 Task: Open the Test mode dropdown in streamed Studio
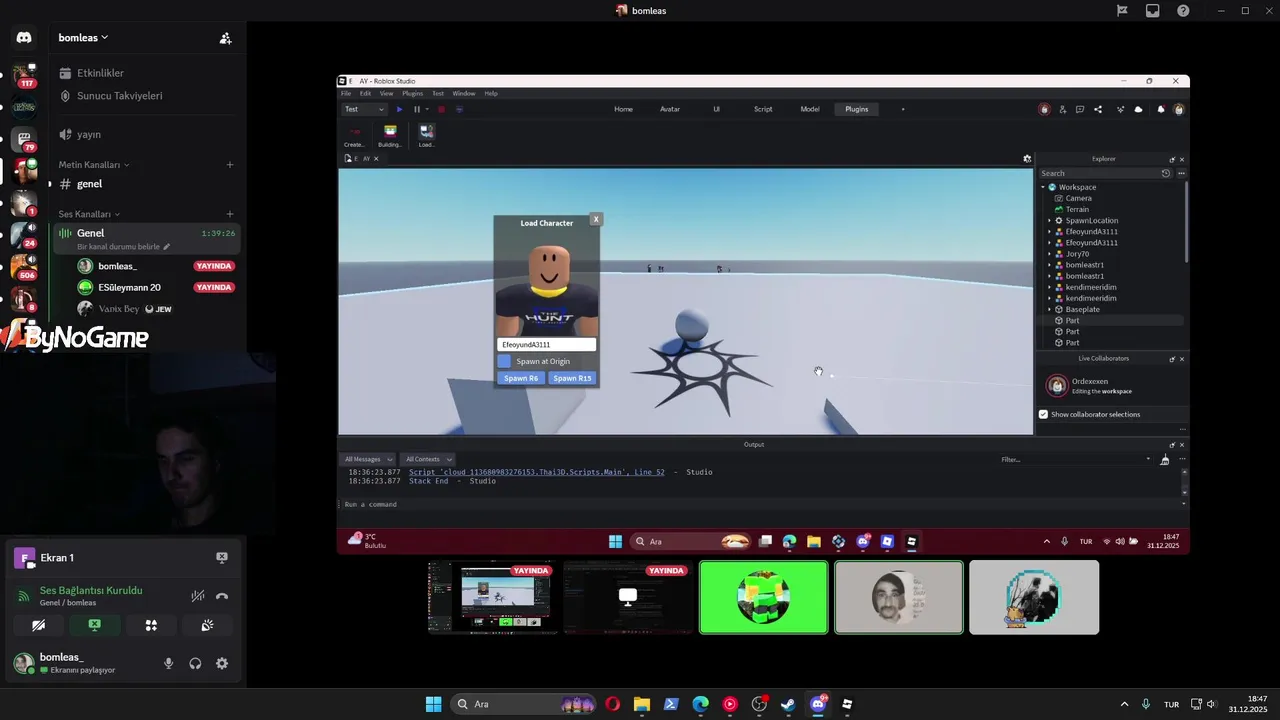click(364, 109)
